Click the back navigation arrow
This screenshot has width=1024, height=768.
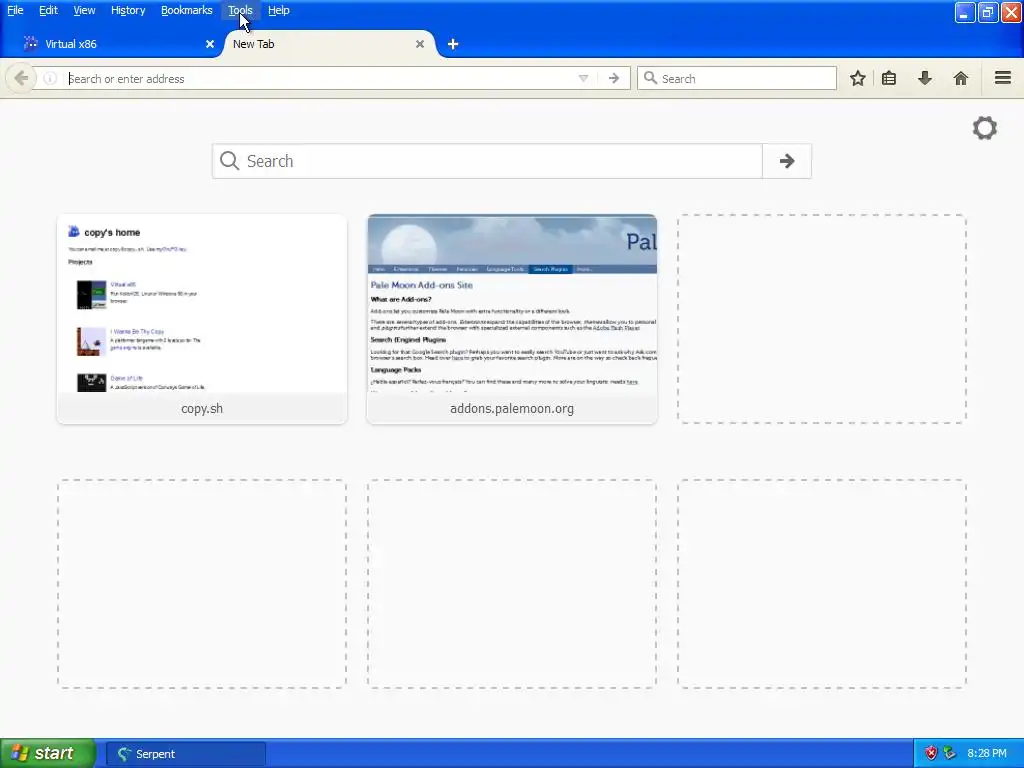(21, 78)
